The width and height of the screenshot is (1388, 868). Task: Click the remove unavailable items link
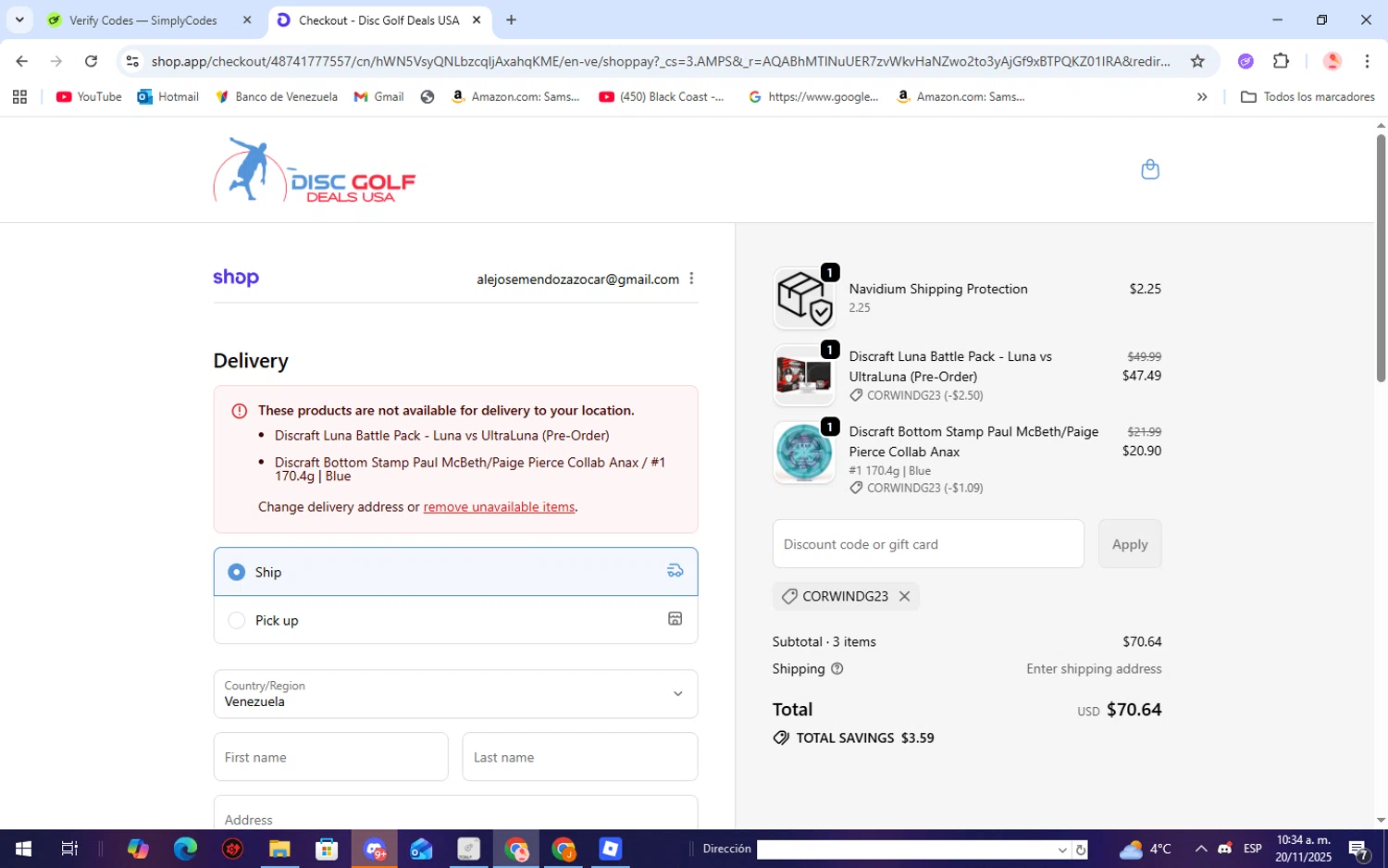499,507
